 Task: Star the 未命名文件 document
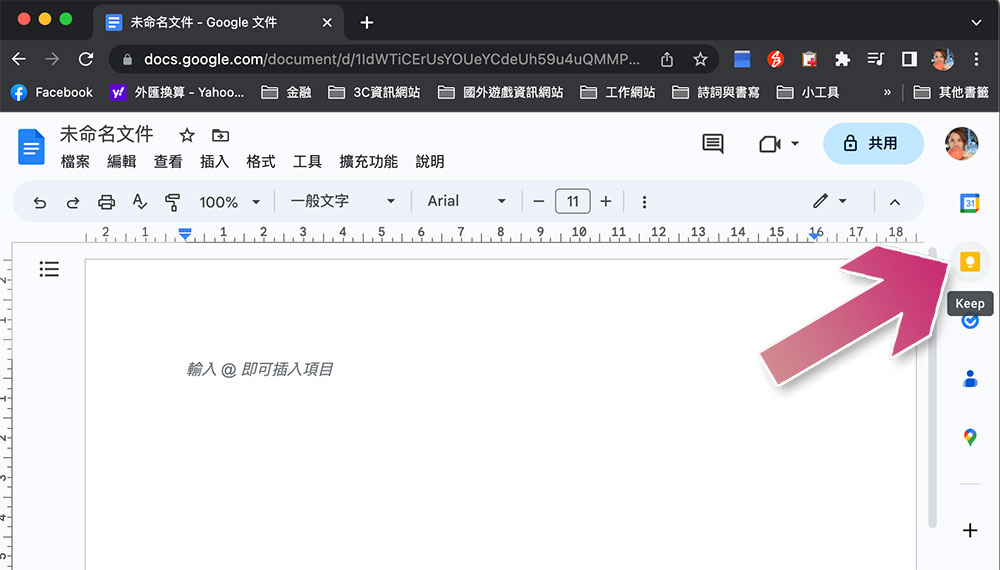point(186,135)
